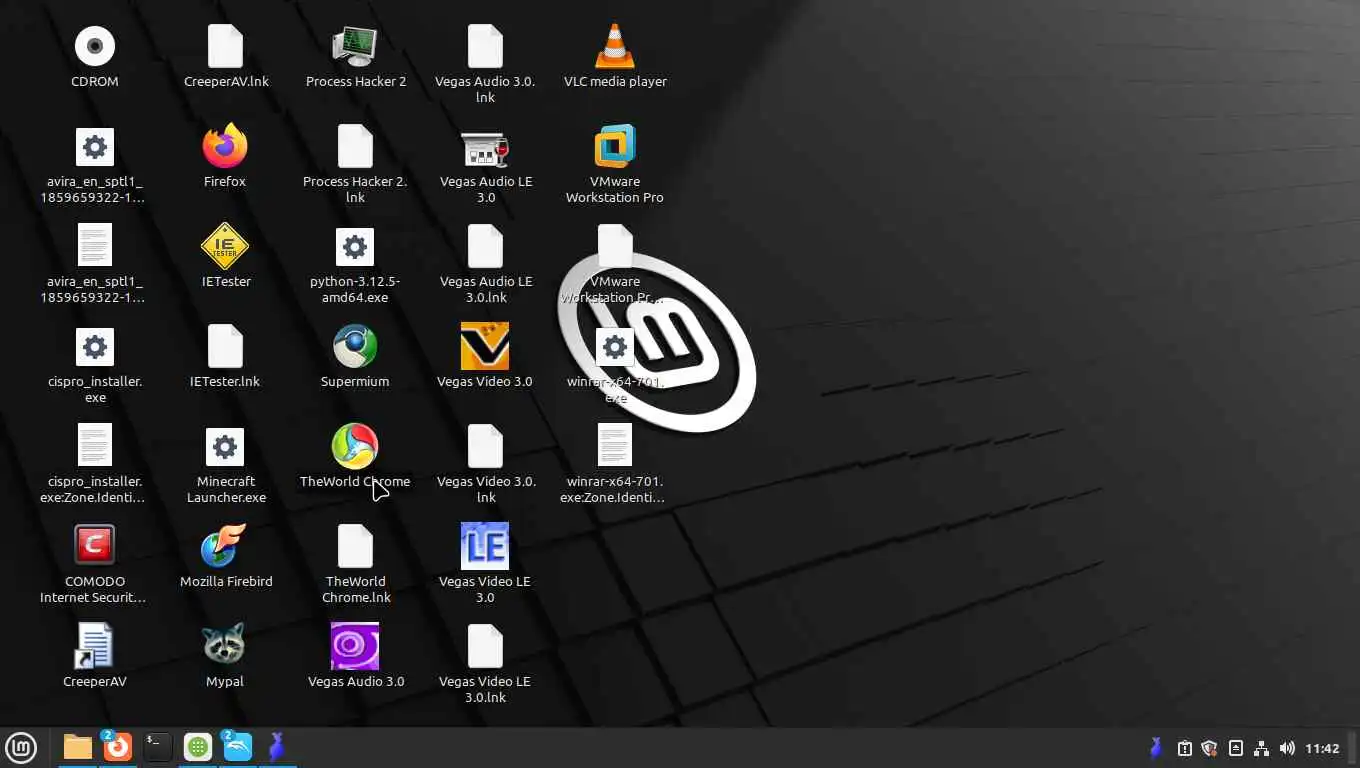Select the Vegas Video 3.0.lnk file
1360x768 pixels.
485,446
